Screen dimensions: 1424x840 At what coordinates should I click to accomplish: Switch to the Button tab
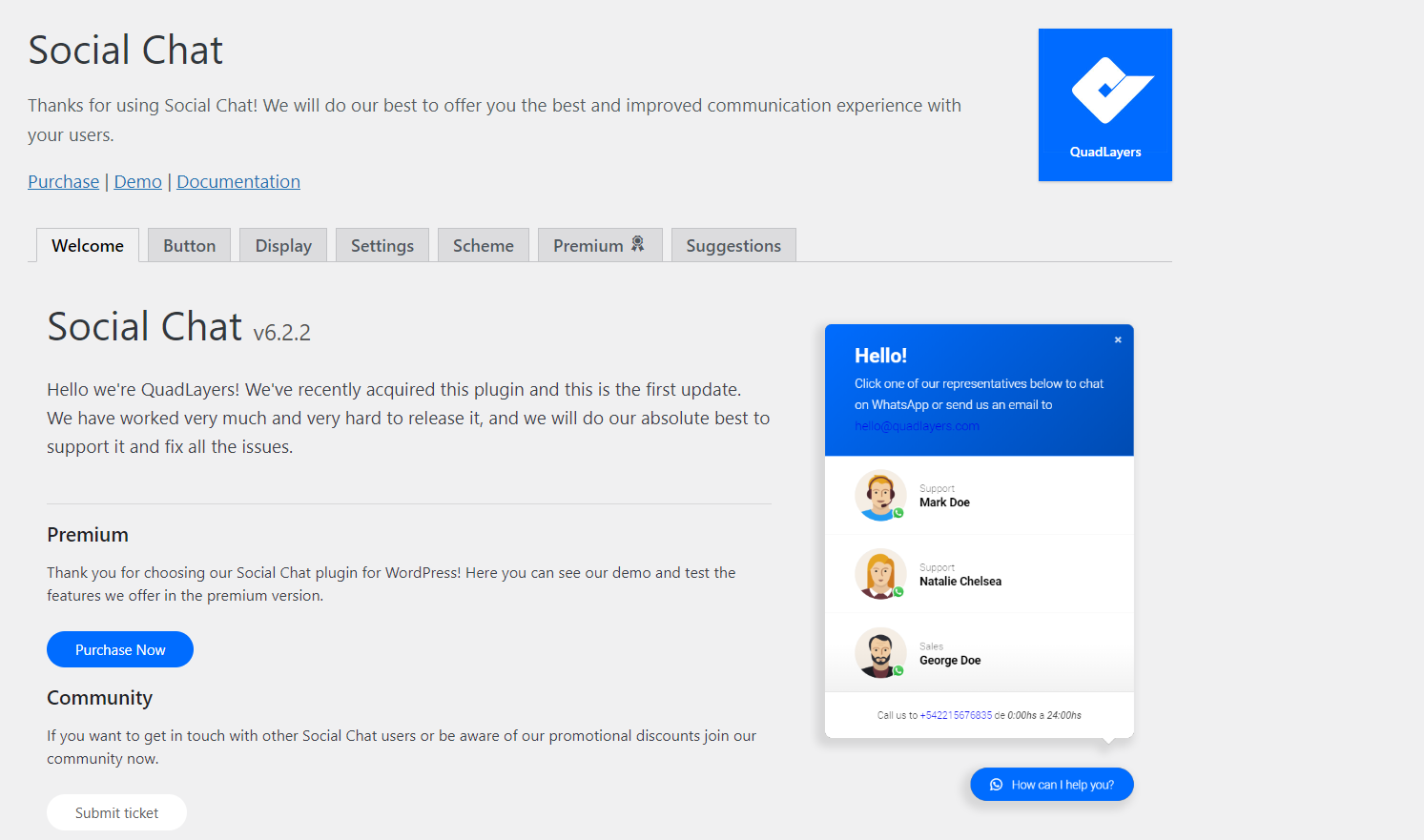pyautogui.click(x=189, y=245)
